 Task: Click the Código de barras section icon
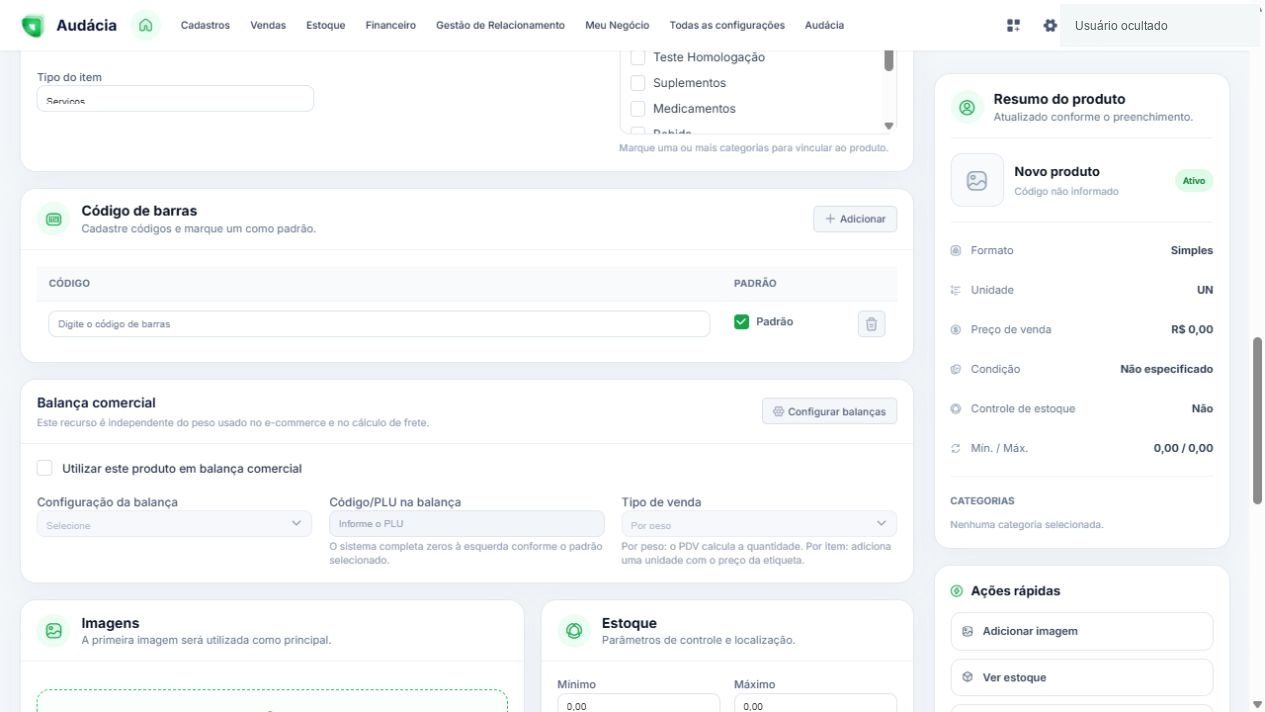point(54,219)
